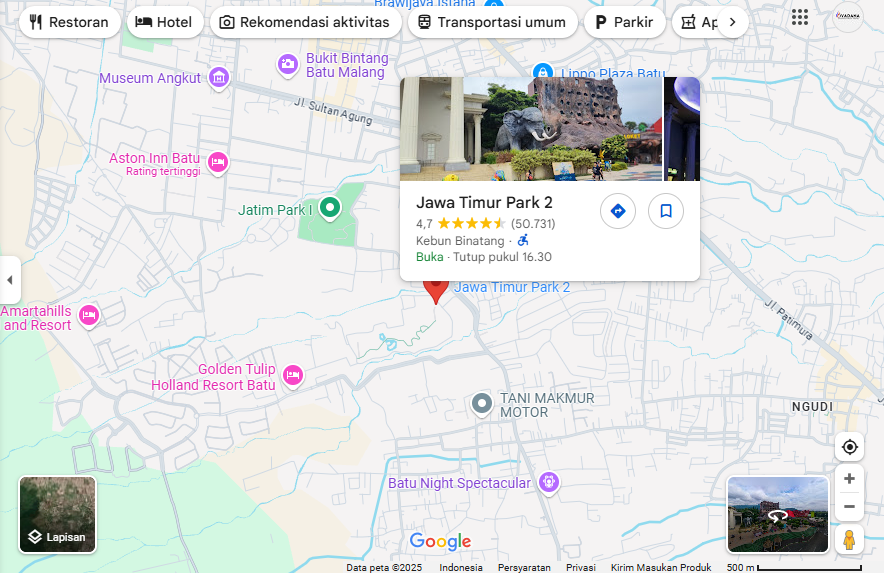Open the Google apps grid
Viewport: 884px width, 573px height.
click(x=799, y=17)
